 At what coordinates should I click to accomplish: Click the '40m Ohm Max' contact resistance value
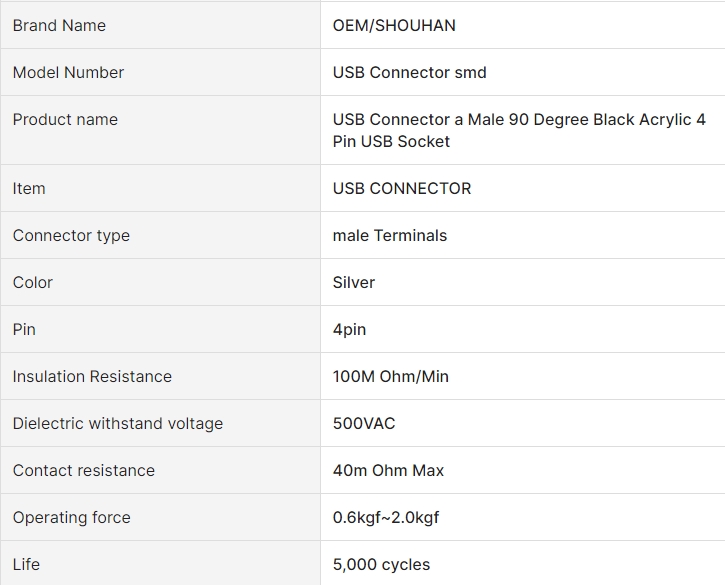388,471
